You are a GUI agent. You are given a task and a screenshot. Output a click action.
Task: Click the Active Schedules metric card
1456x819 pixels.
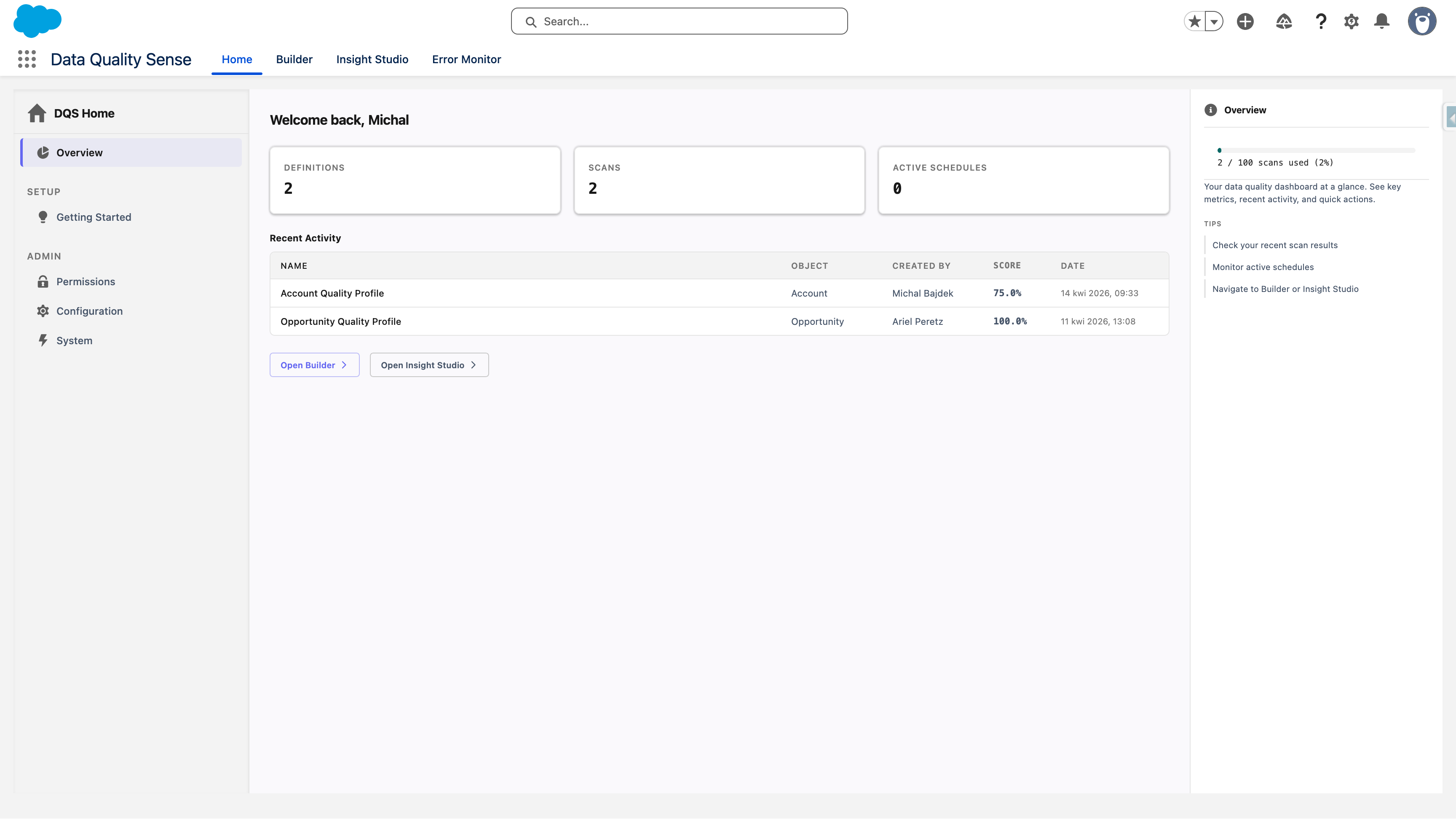[x=1024, y=180]
